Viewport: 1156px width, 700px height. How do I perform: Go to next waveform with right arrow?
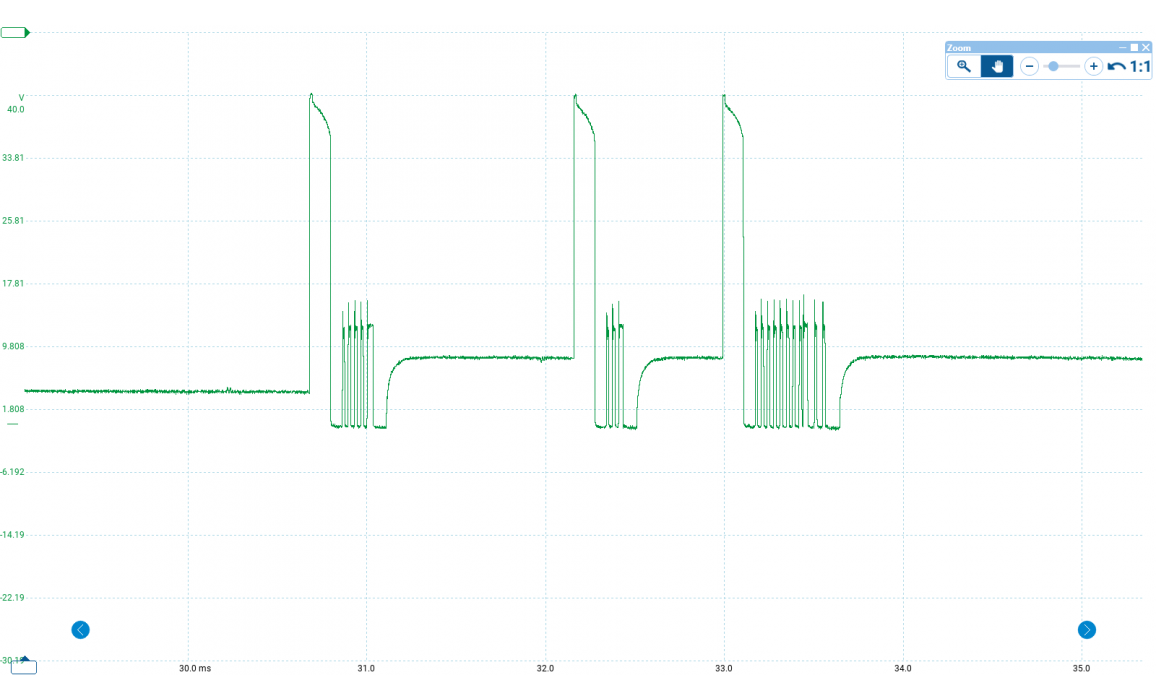click(x=1087, y=629)
